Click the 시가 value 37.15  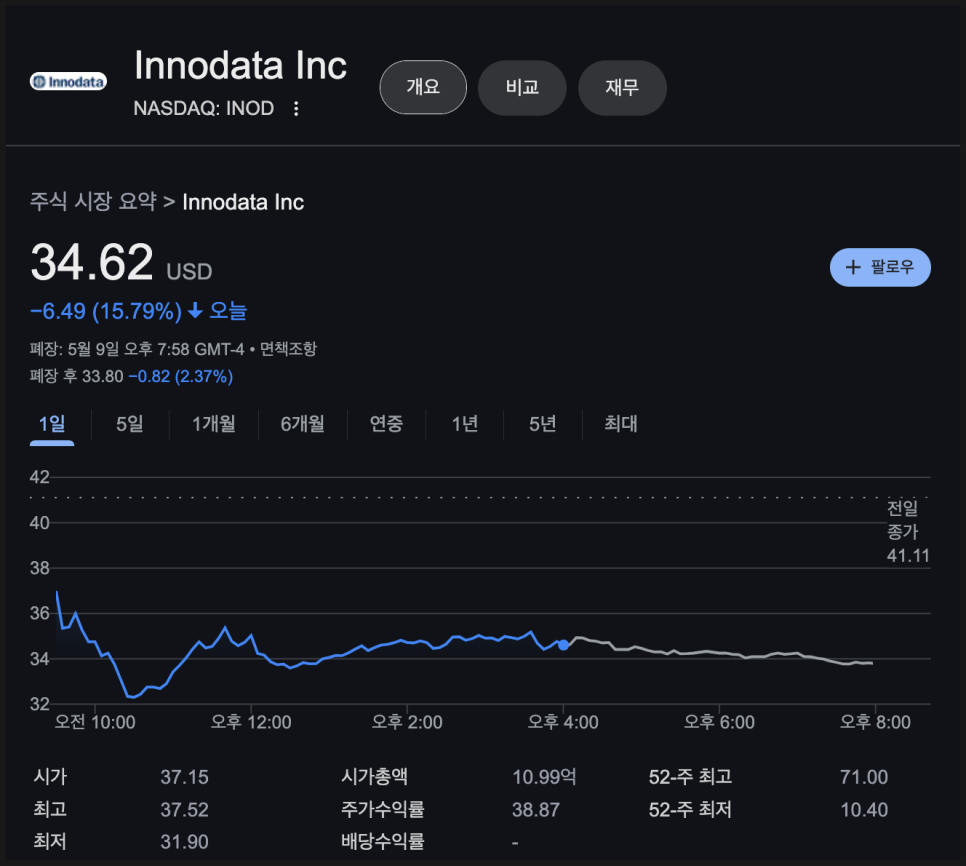pyautogui.click(x=184, y=777)
